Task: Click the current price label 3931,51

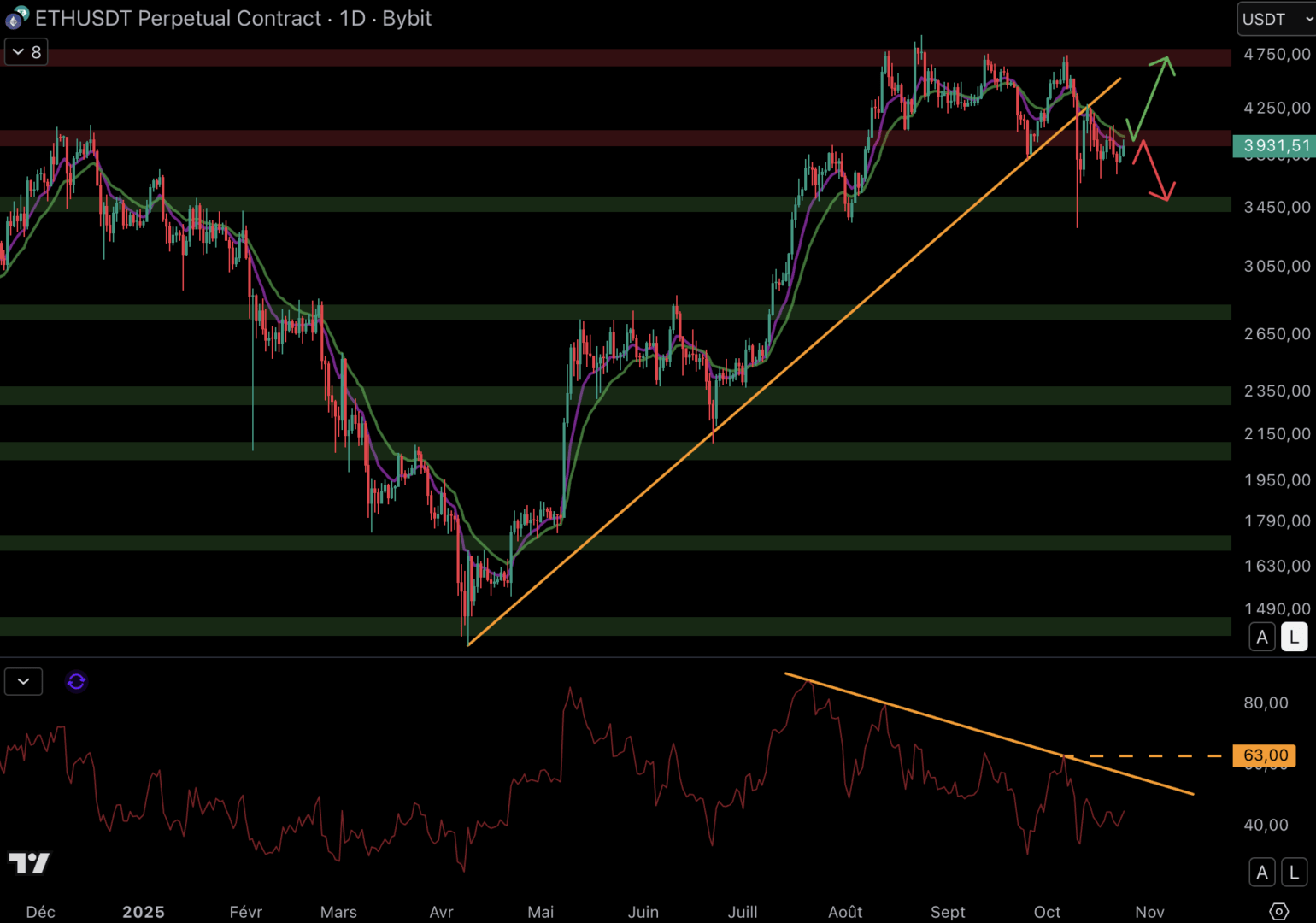Action: [1276, 146]
